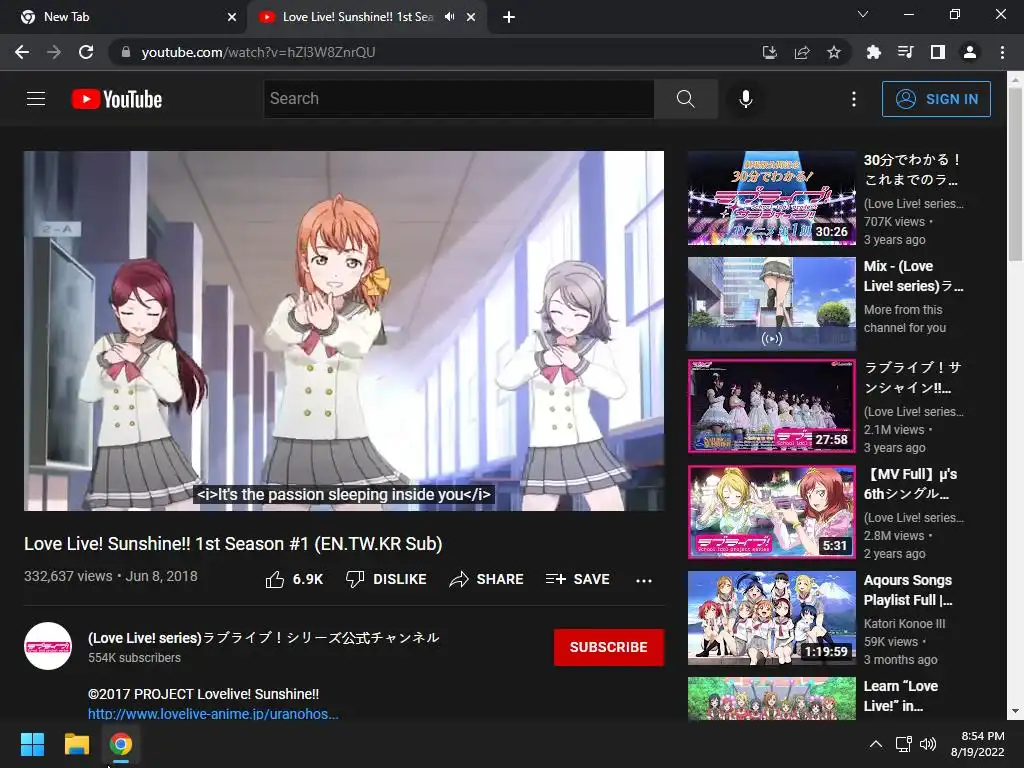The height and width of the screenshot is (768, 1024).
Task: Click the '332,637 views' text
Action: (68, 576)
